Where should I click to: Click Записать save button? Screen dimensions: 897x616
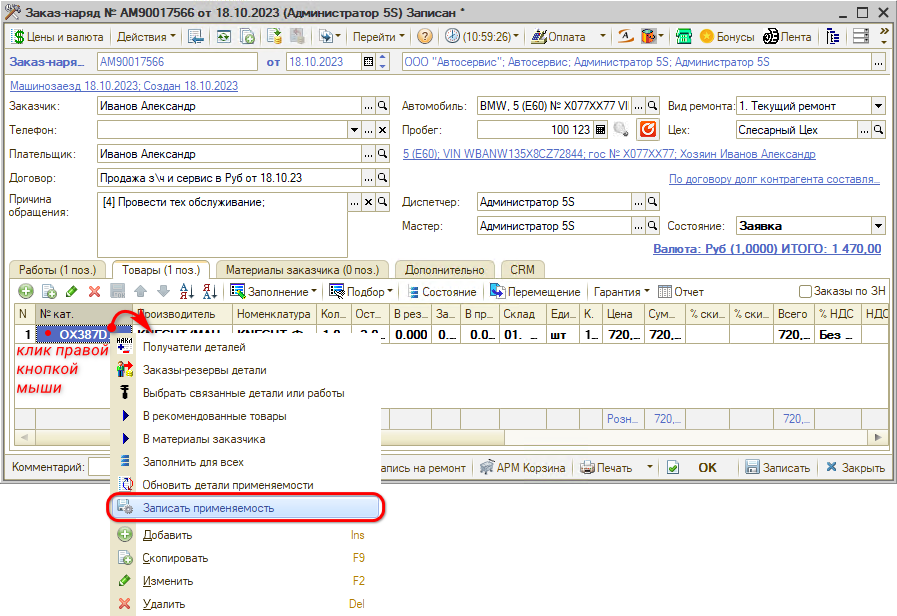(777, 468)
